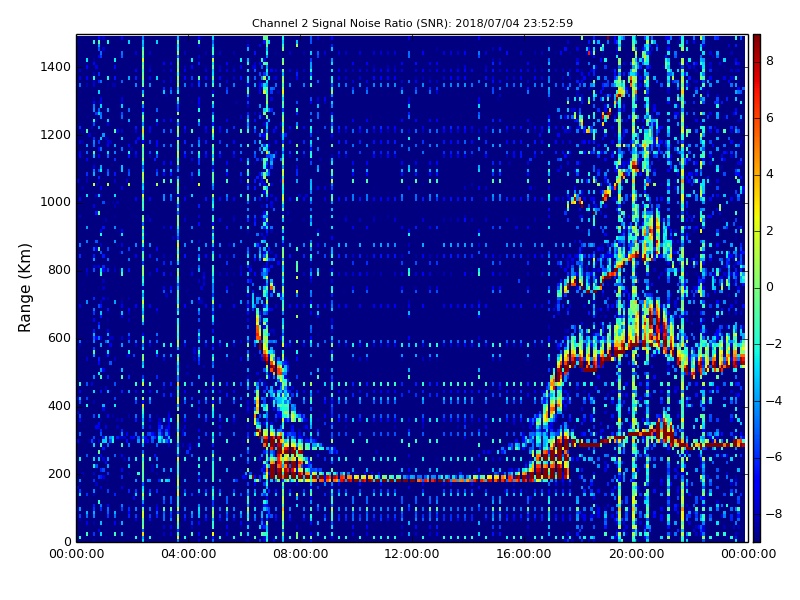
Task: Click the colorbar label 8
Action: (x=770, y=61)
